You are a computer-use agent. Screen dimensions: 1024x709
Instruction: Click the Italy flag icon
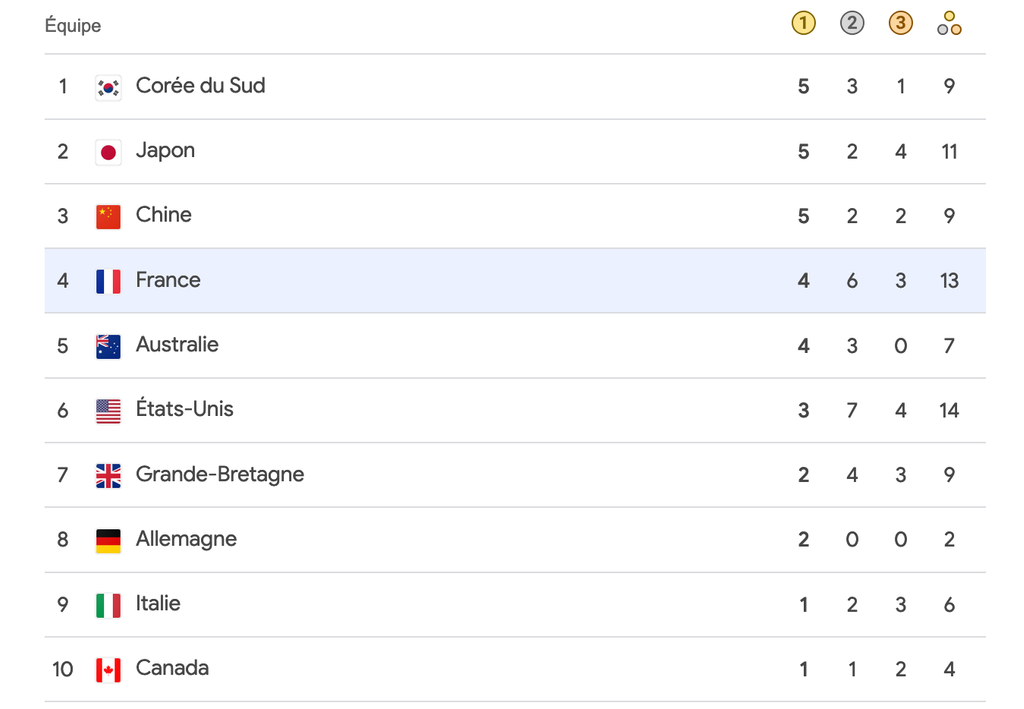(x=108, y=604)
